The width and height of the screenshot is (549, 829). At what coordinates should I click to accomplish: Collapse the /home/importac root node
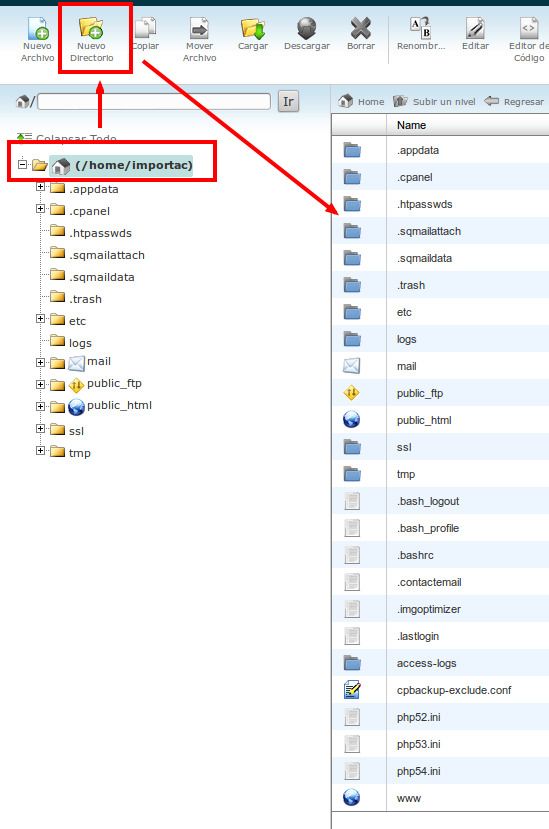(x=22, y=164)
